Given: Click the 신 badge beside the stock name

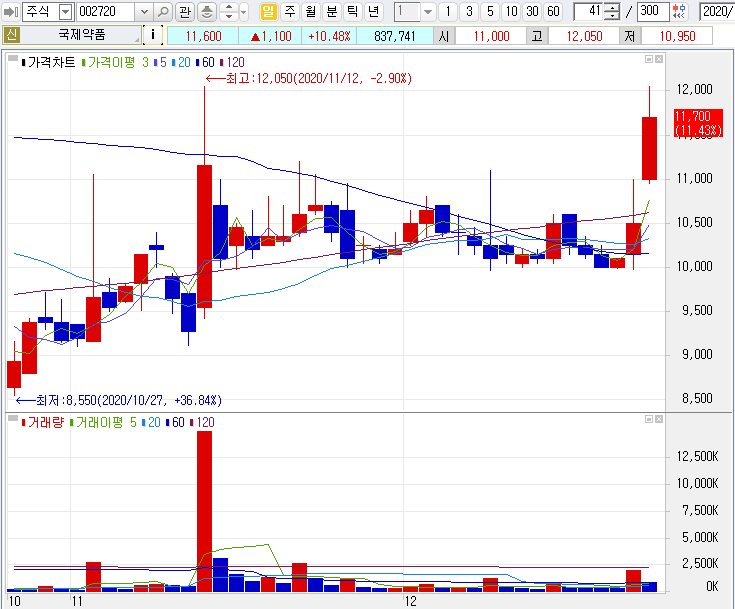Looking at the screenshot, I should [12, 35].
